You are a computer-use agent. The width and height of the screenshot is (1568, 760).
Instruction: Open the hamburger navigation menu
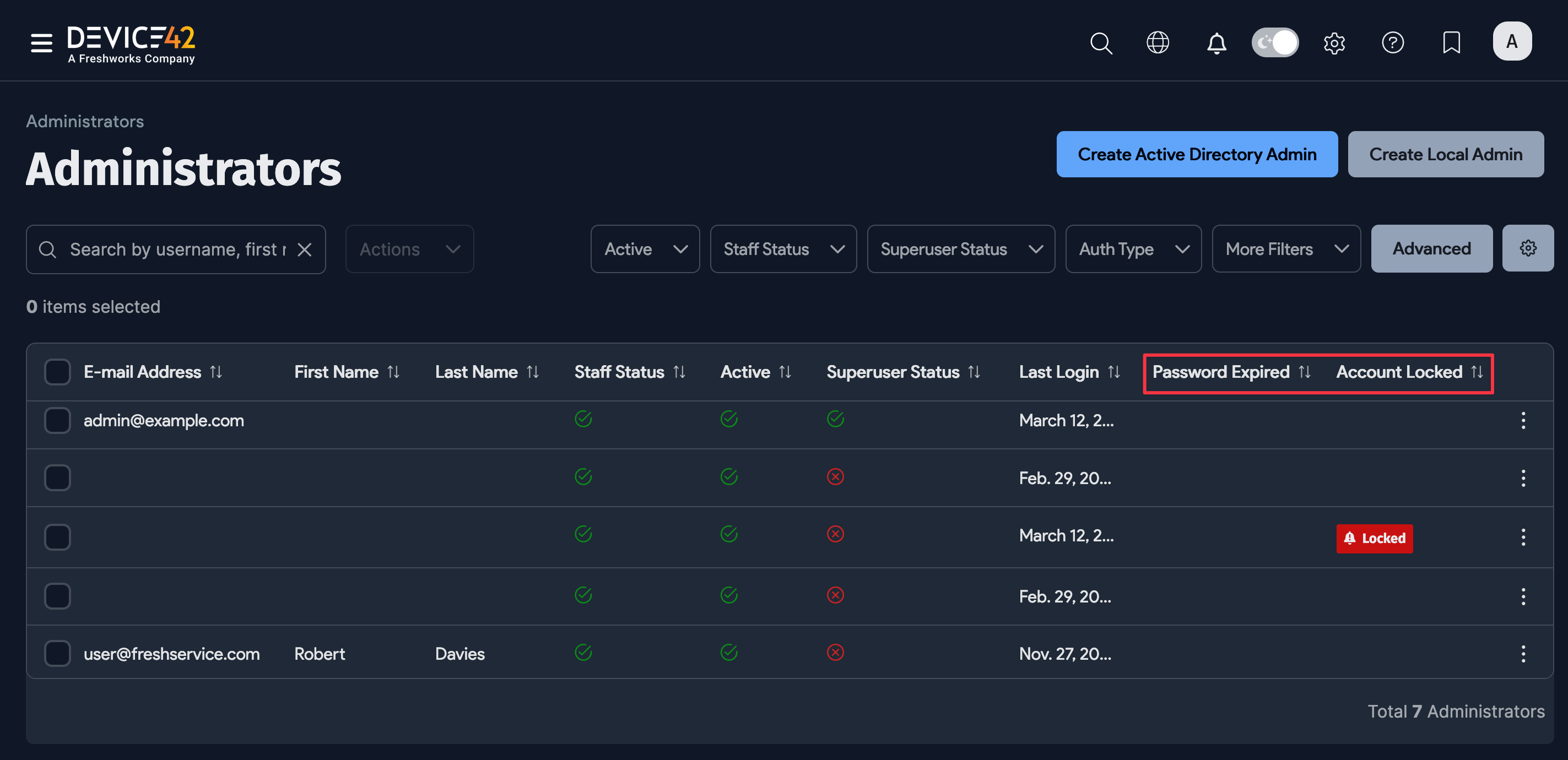(41, 42)
